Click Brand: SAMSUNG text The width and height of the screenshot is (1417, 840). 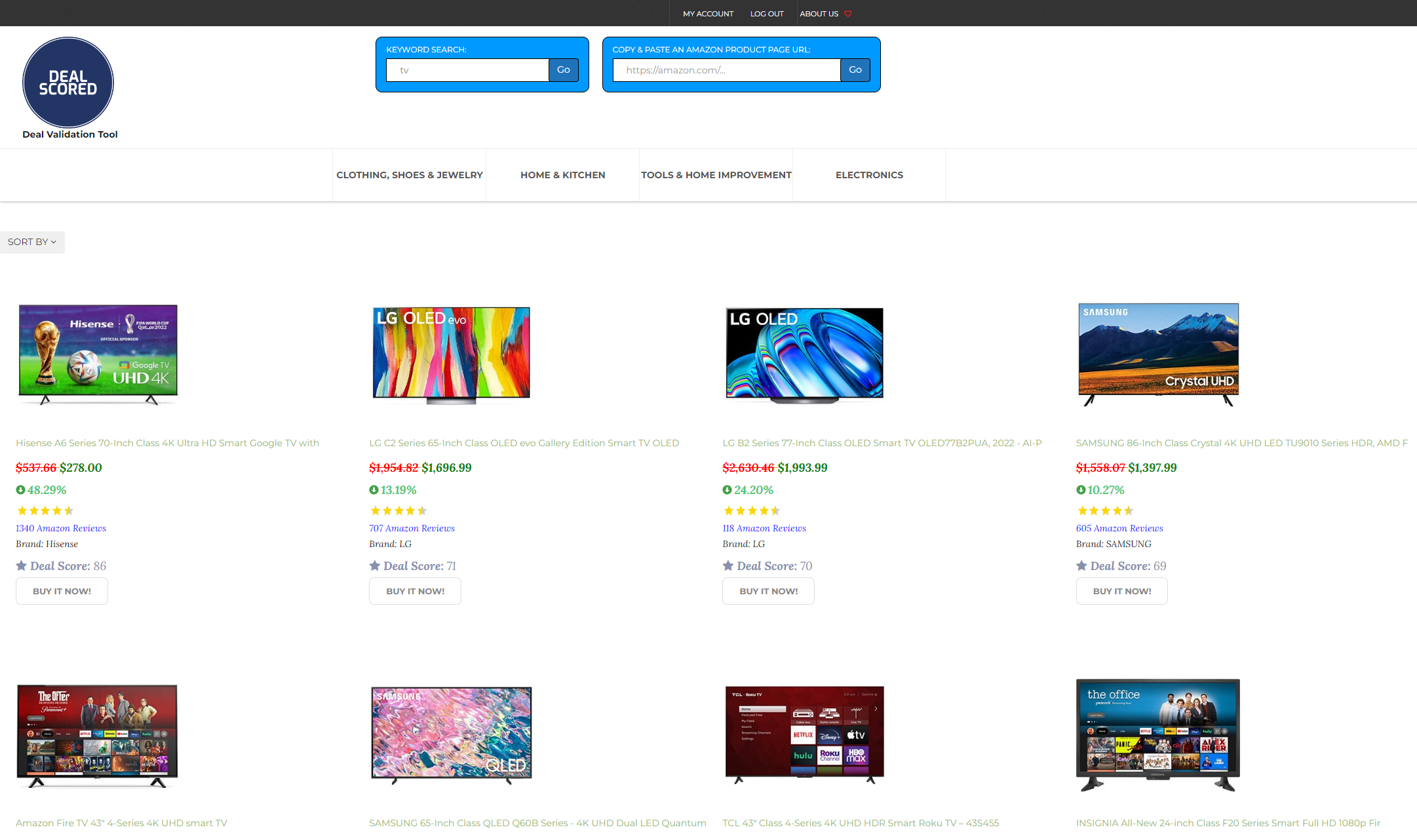coord(1114,544)
